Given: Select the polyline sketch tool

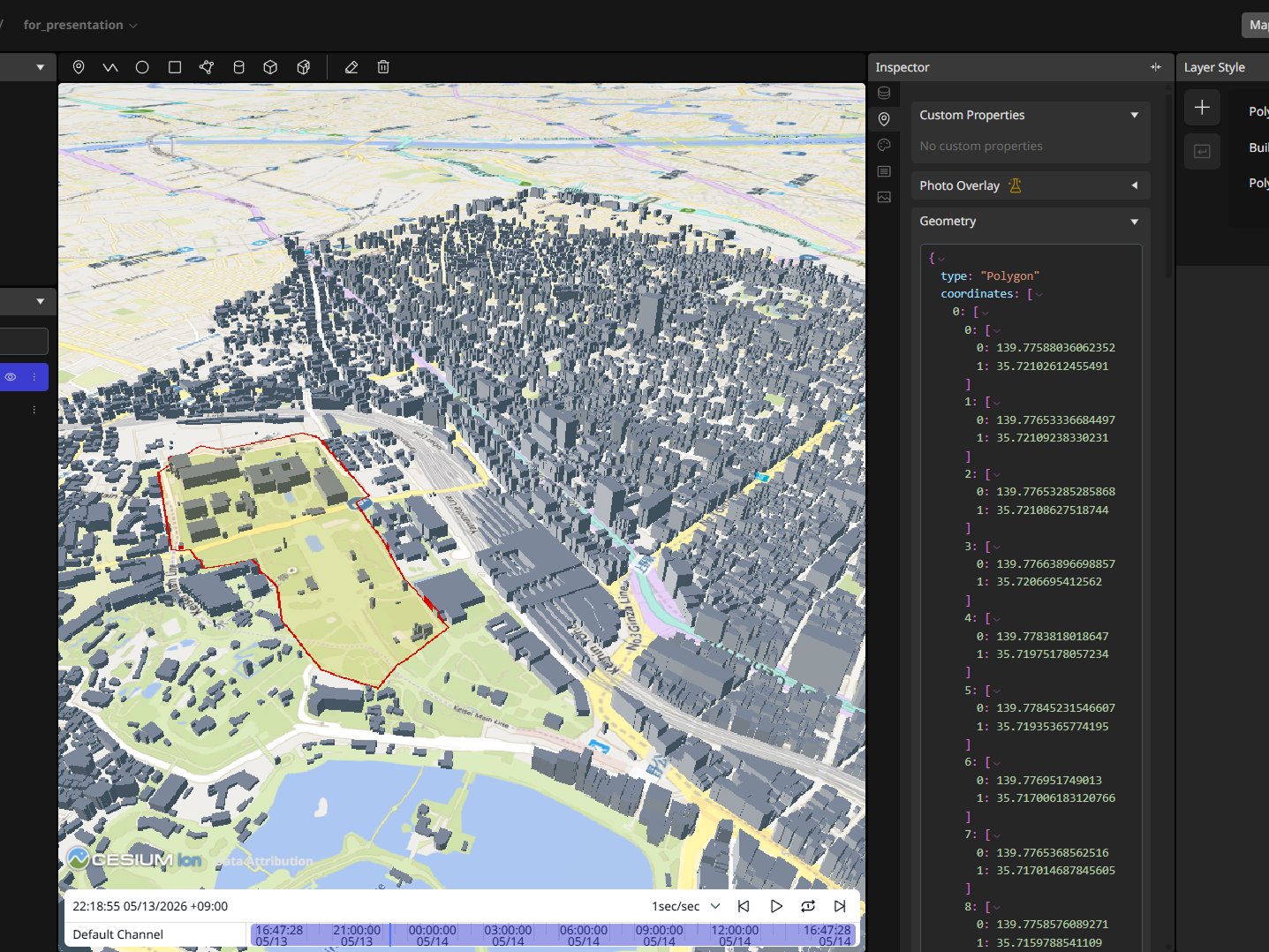Looking at the screenshot, I should 110,67.
